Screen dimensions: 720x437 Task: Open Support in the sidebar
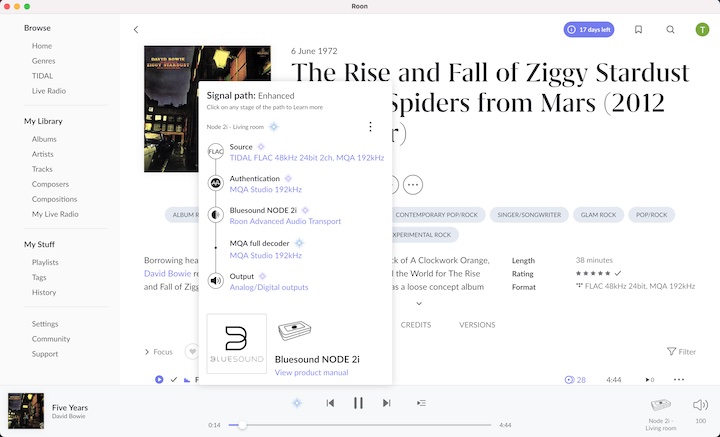point(45,354)
